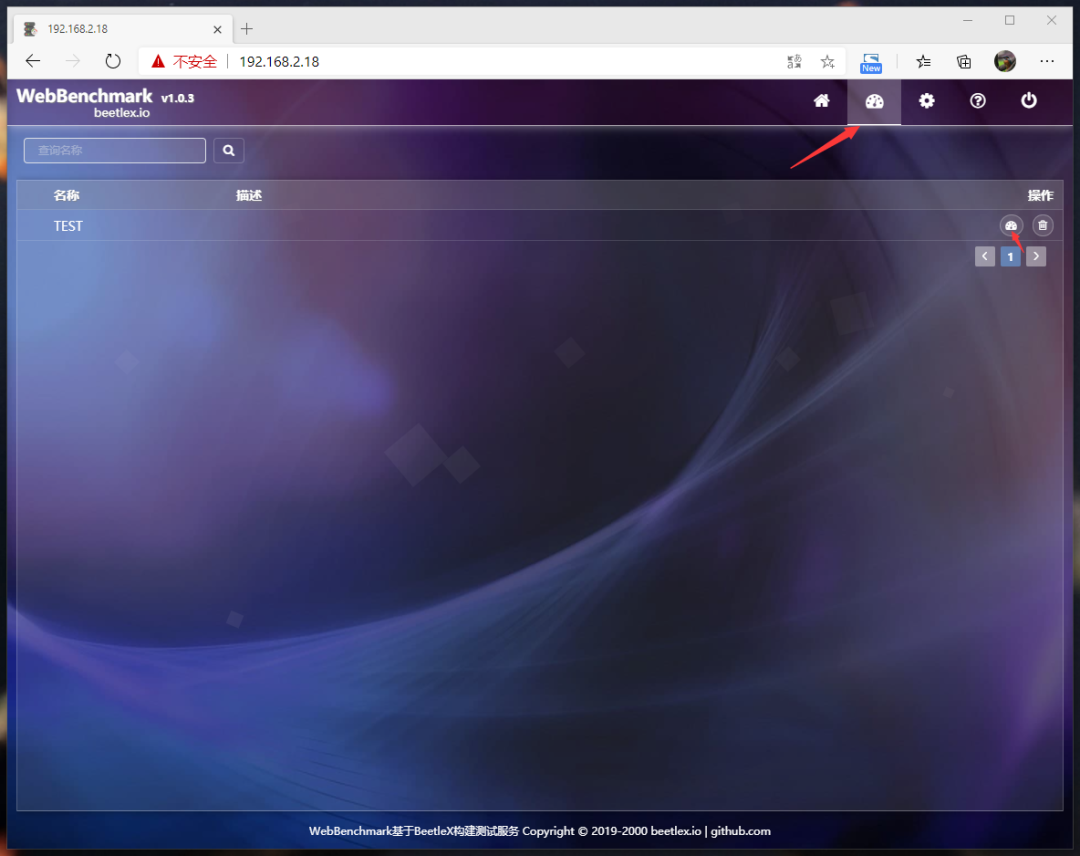Open the beetlex.io footer link

[676, 831]
